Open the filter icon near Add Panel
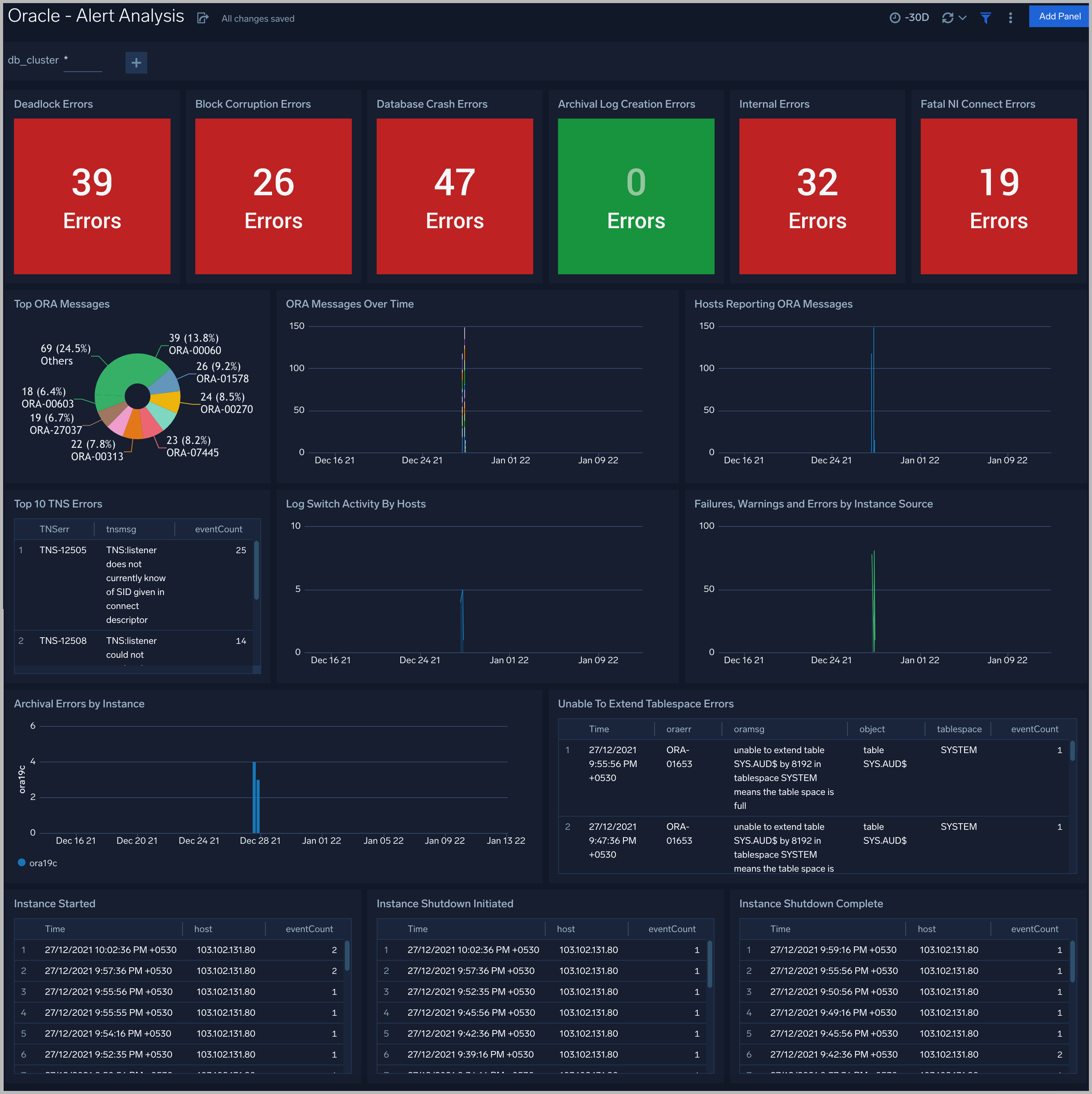Viewport: 1092px width, 1094px height. tap(986, 17)
